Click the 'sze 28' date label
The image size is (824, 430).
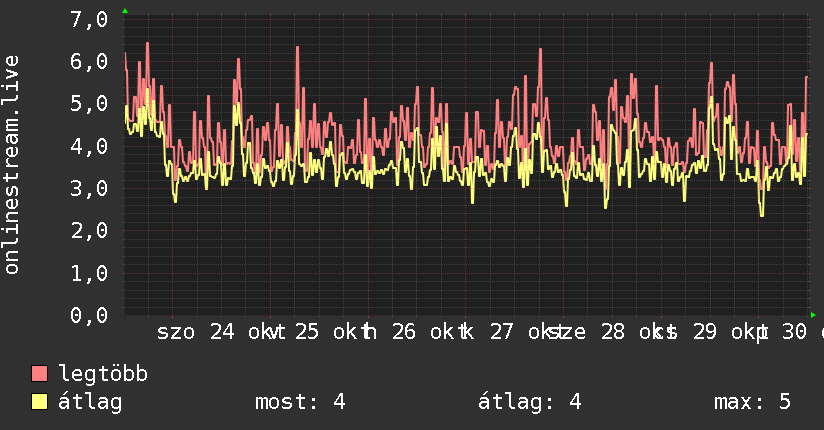point(588,332)
